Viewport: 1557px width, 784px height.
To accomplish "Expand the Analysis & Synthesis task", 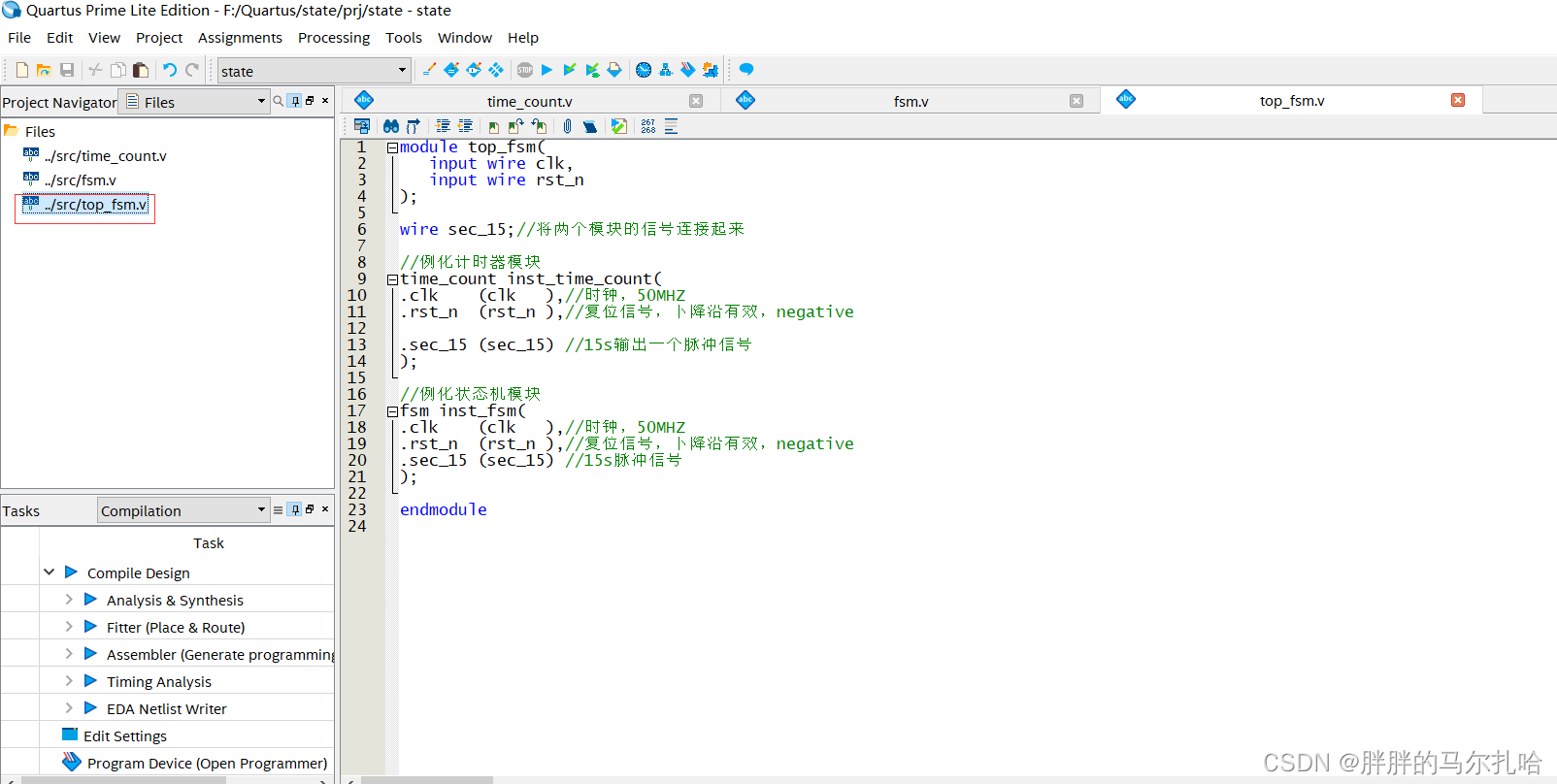I will point(69,600).
